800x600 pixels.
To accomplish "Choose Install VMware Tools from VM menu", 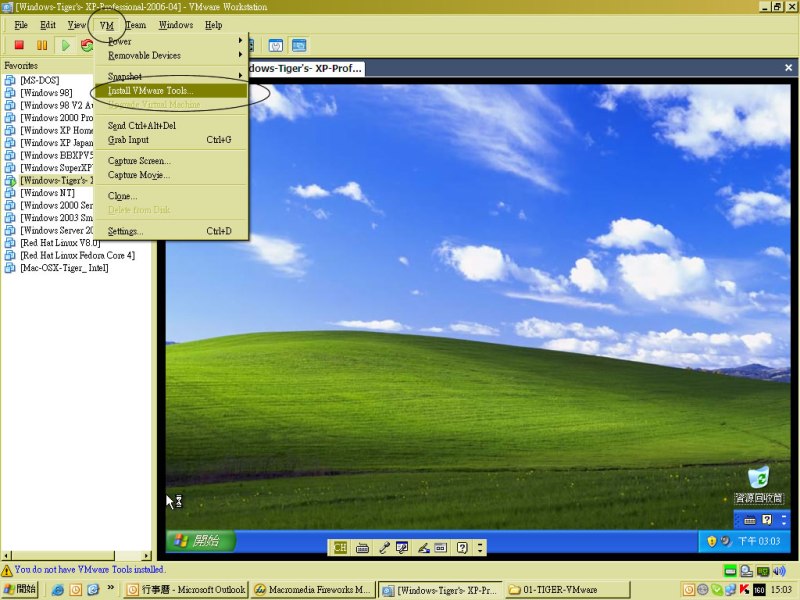I will click(171, 91).
